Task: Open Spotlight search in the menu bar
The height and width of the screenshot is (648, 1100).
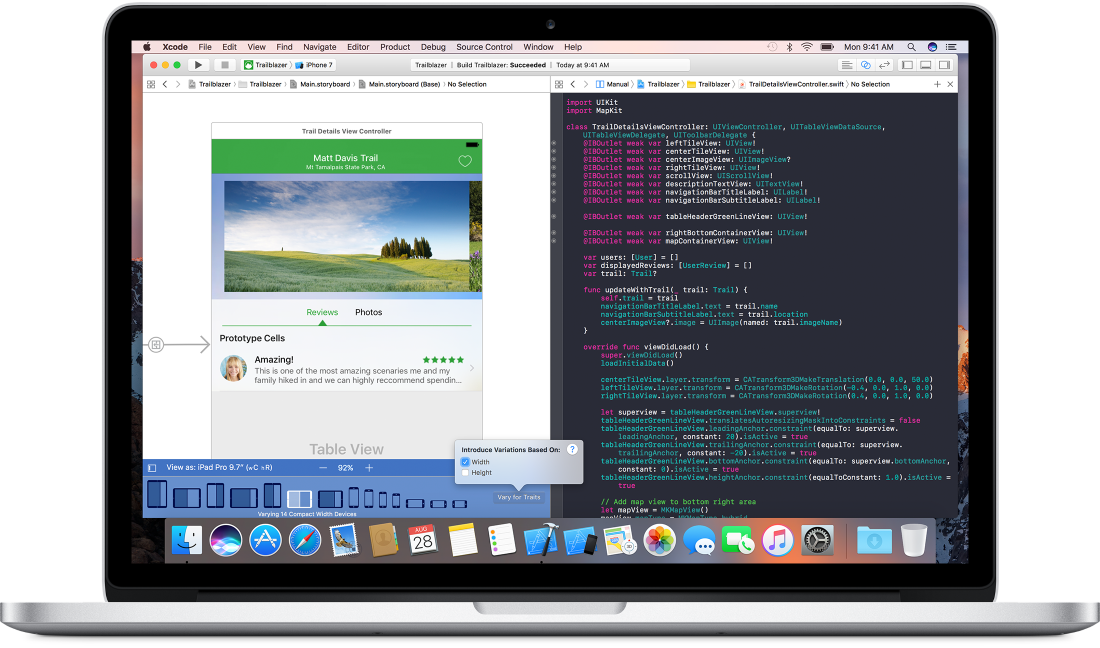Action: 911,47
